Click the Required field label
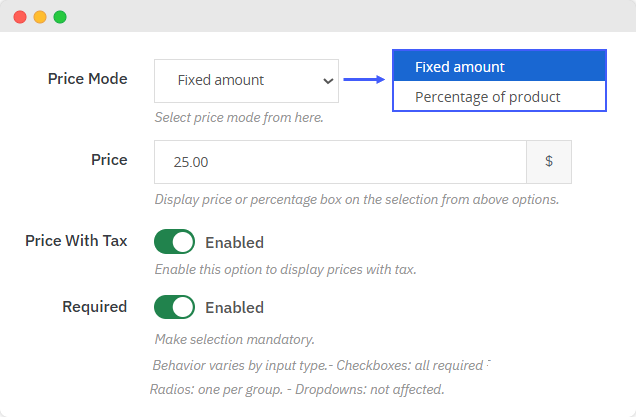This screenshot has width=636, height=417. [x=94, y=306]
